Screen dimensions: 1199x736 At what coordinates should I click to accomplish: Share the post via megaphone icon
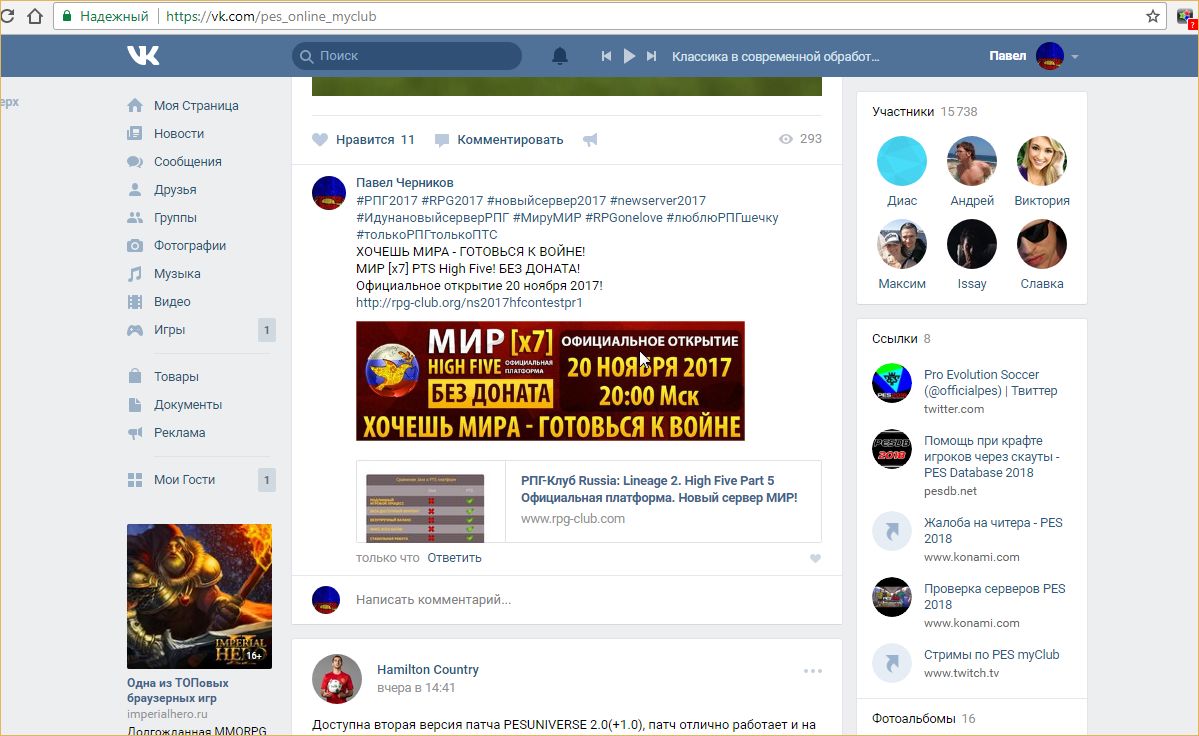click(x=590, y=140)
